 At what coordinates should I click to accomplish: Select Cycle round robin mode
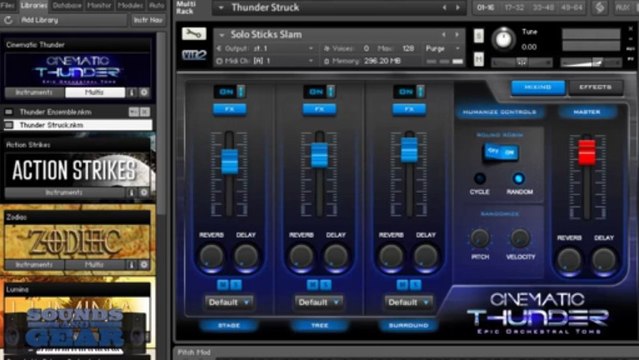click(x=480, y=179)
